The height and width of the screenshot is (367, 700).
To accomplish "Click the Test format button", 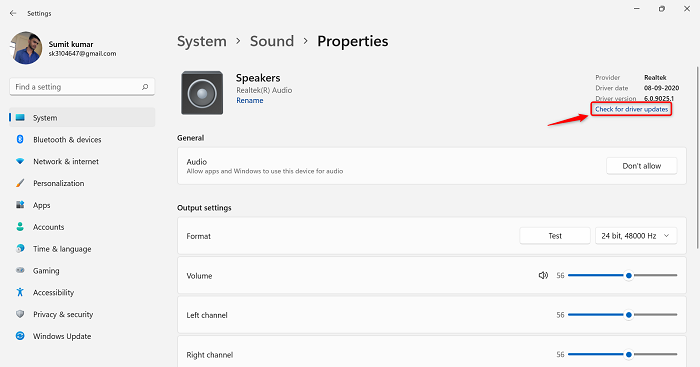I will tap(555, 236).
